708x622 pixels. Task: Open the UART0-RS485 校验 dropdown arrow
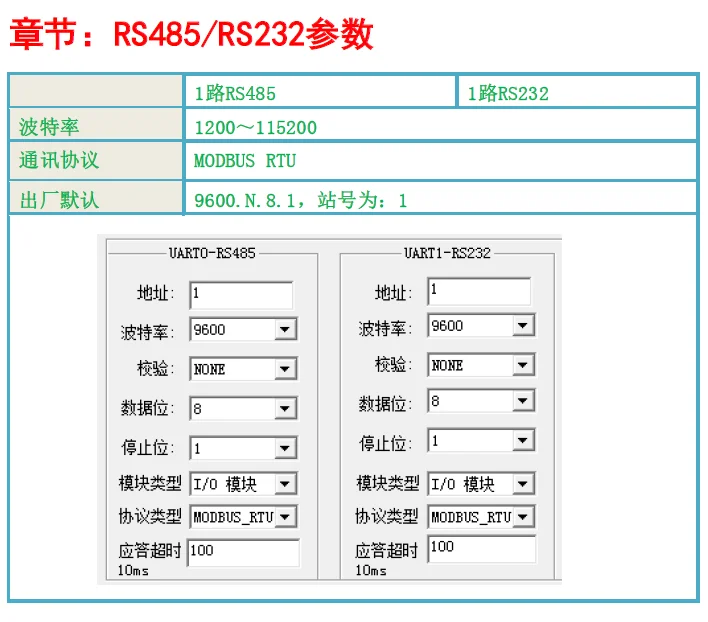click(285, 369)
